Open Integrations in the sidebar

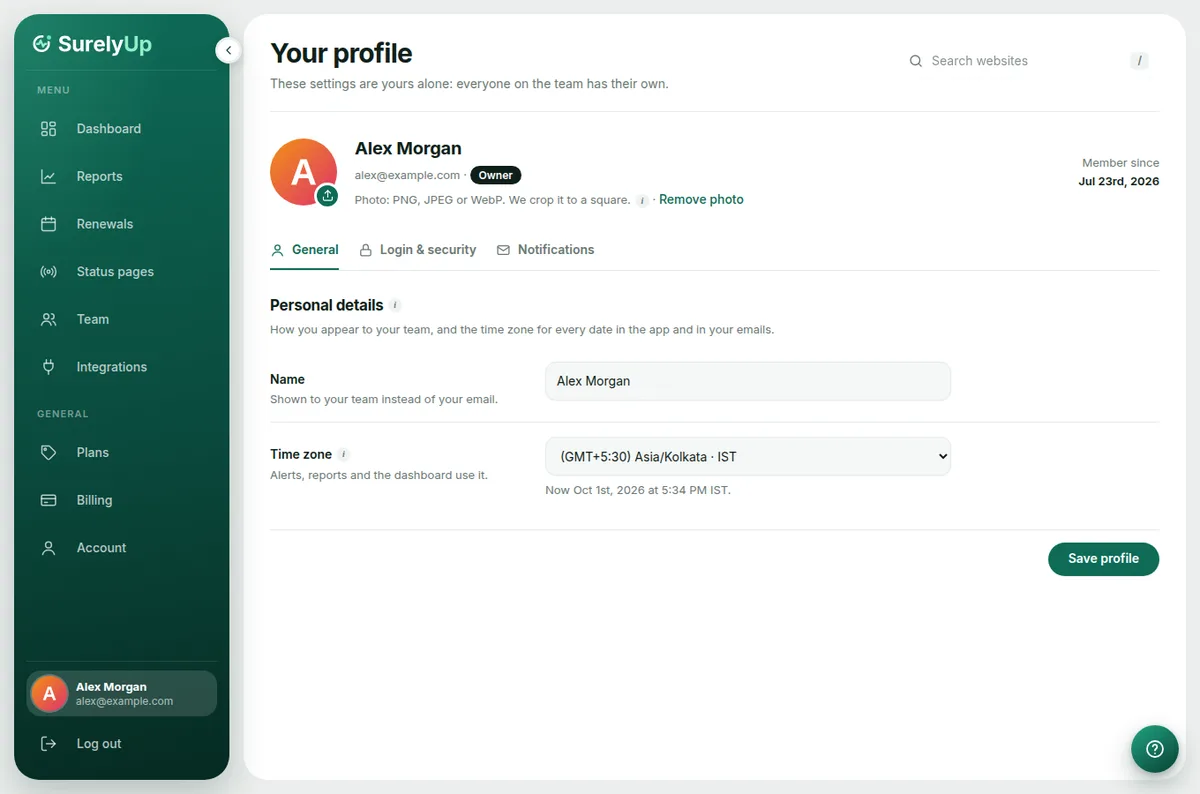(122, 367)
